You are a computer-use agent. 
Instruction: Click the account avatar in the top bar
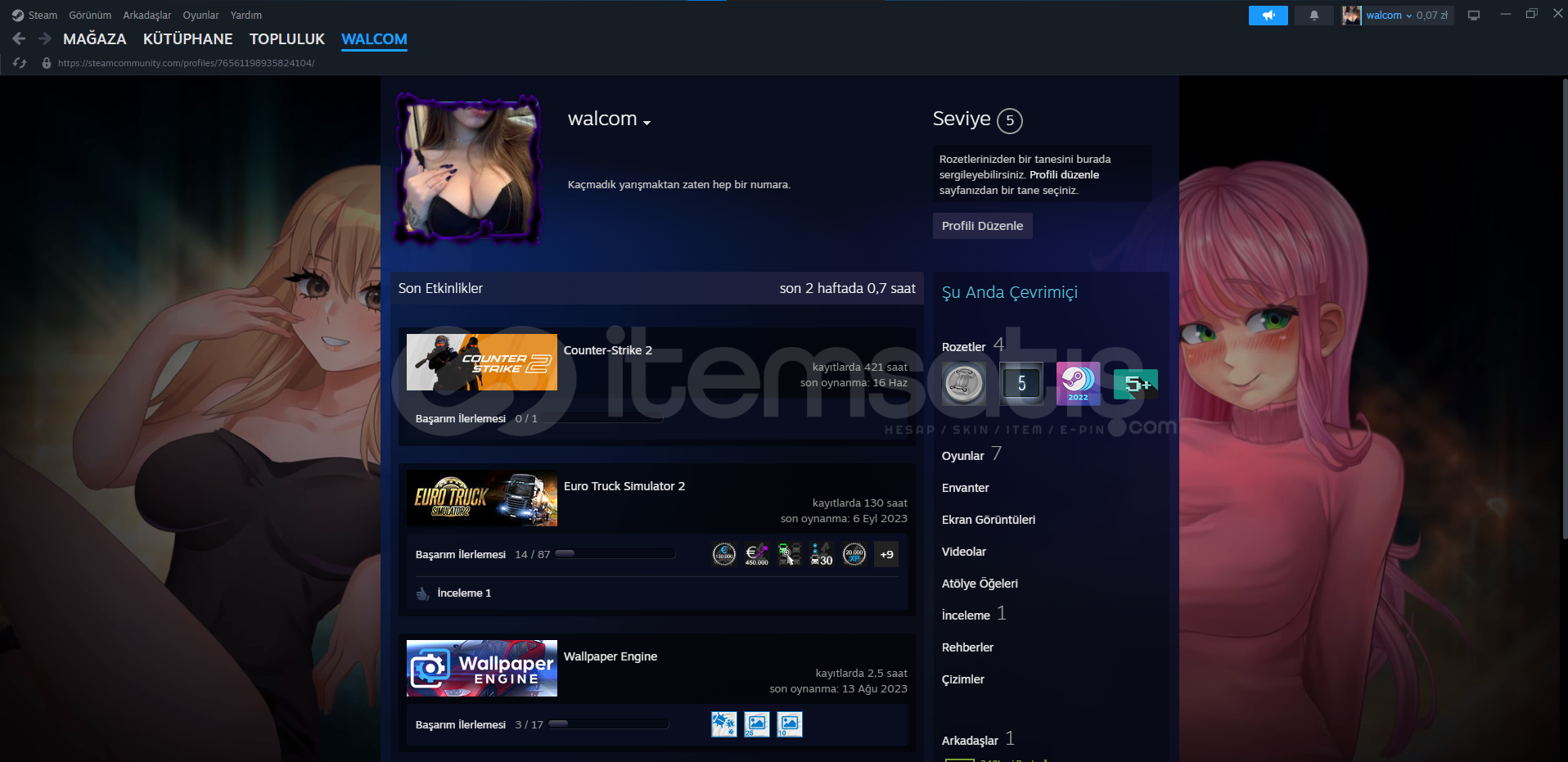point(1351,16)
